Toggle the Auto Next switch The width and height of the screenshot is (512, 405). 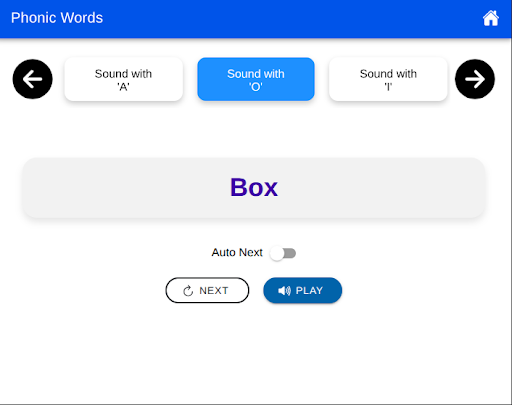[x=283, y=253]
